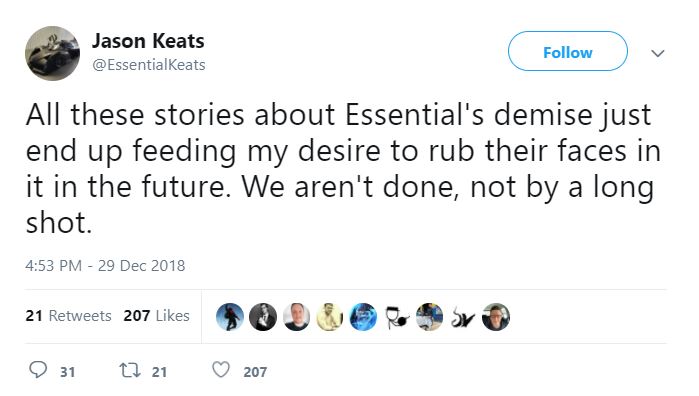Image resolution: width=699 pixels, height=396 pixels.
Task: Click the reply speech bubble icon
Action: 38,370
